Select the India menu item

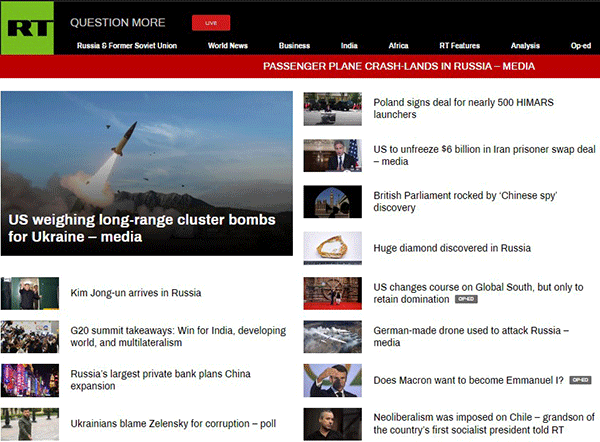point(349,46)
